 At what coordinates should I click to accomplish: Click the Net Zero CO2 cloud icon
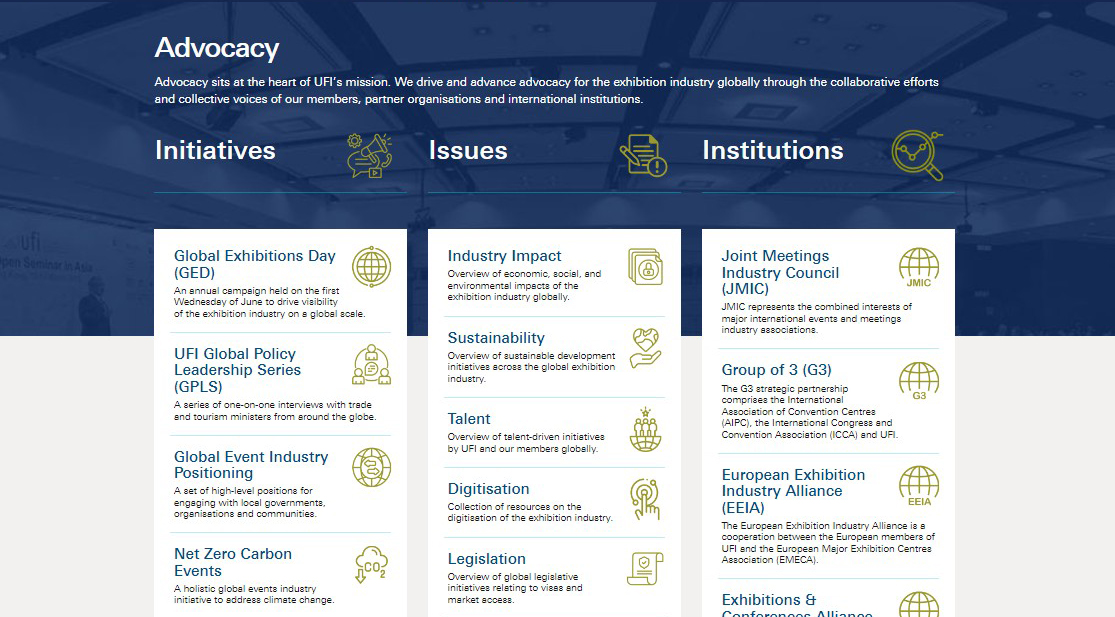click(371, 564)
